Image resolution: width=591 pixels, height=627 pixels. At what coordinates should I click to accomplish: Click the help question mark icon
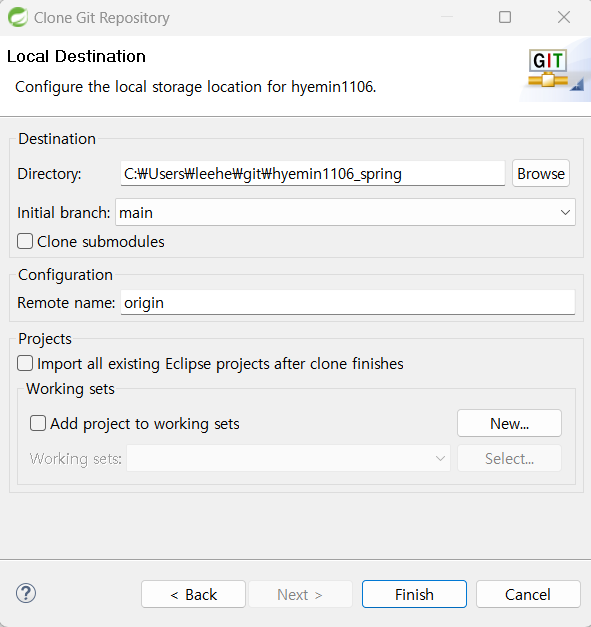click(x=26, y=593)
